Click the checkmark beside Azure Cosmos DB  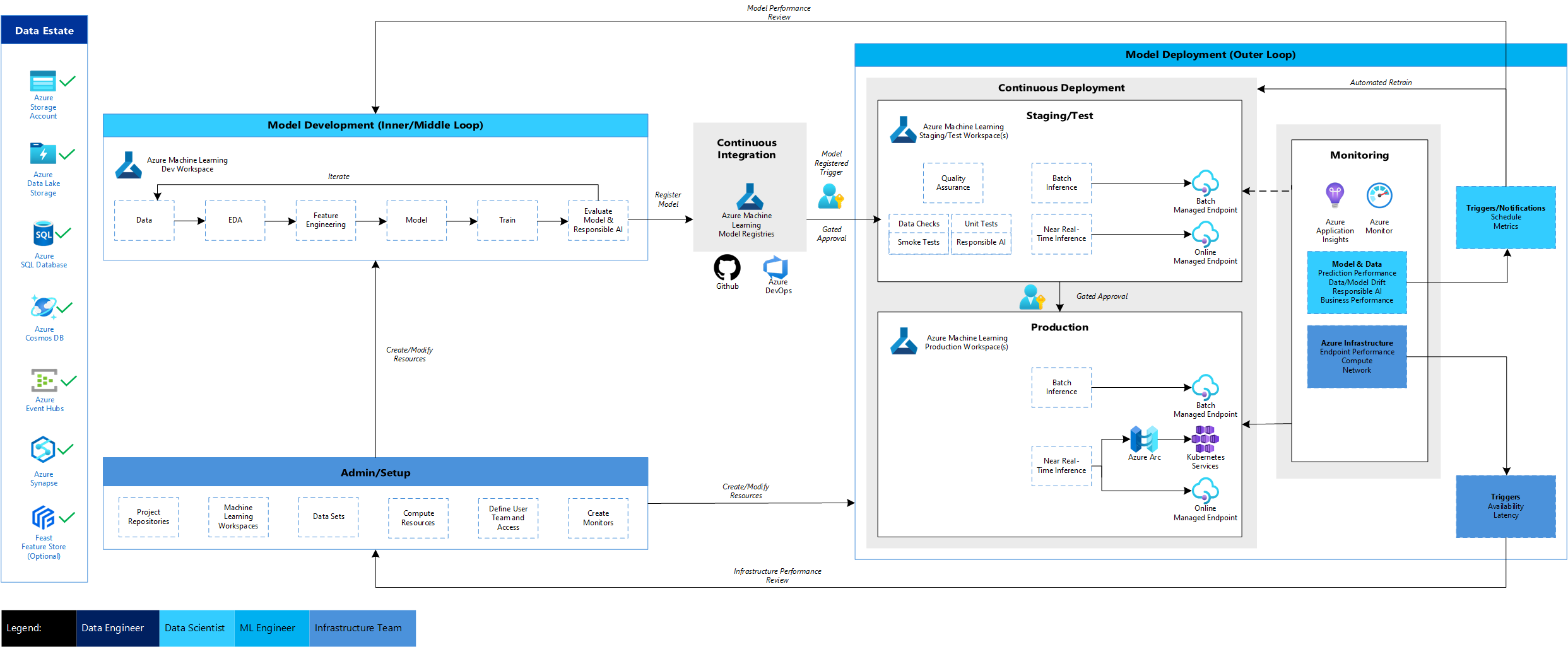(x=64, y=308)
